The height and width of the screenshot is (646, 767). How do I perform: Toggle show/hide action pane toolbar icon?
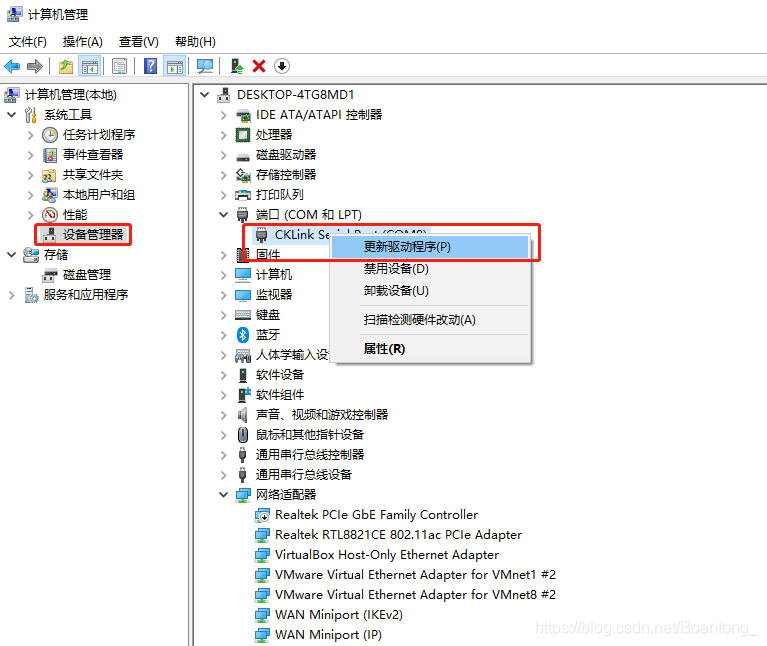click(175, 66)
